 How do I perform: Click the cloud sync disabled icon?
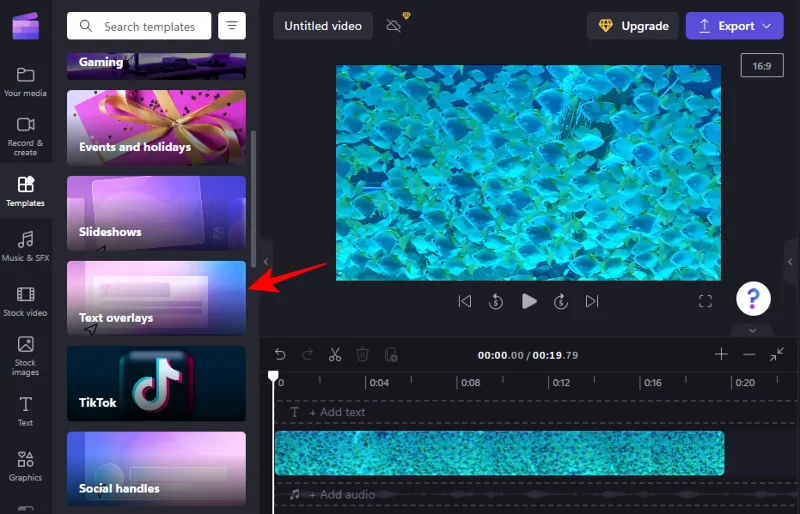point(393,26)
